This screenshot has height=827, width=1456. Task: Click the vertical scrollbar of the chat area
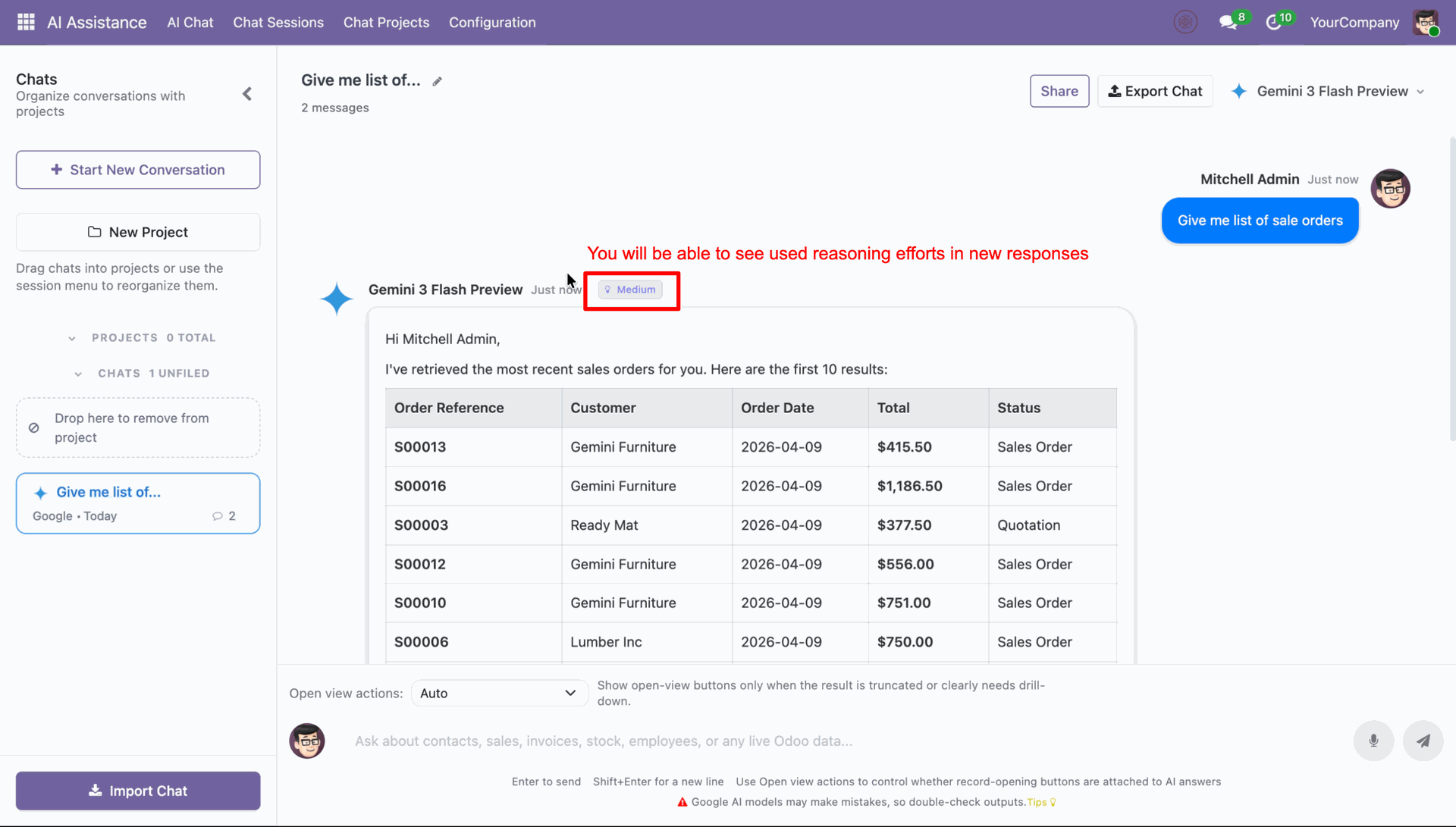click(x=1452, y=288)
